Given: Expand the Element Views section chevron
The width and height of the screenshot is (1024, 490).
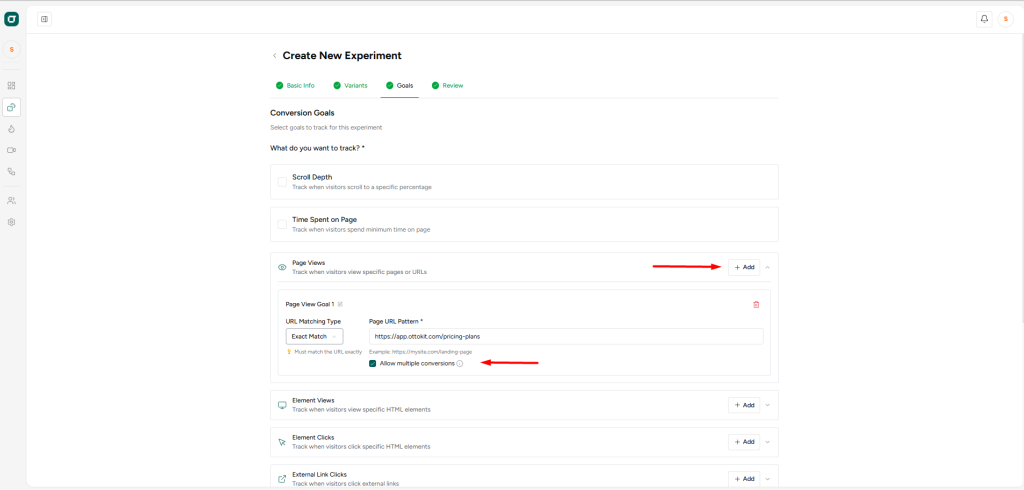Looking at the screenshot, I should click(x=768, y=405).
